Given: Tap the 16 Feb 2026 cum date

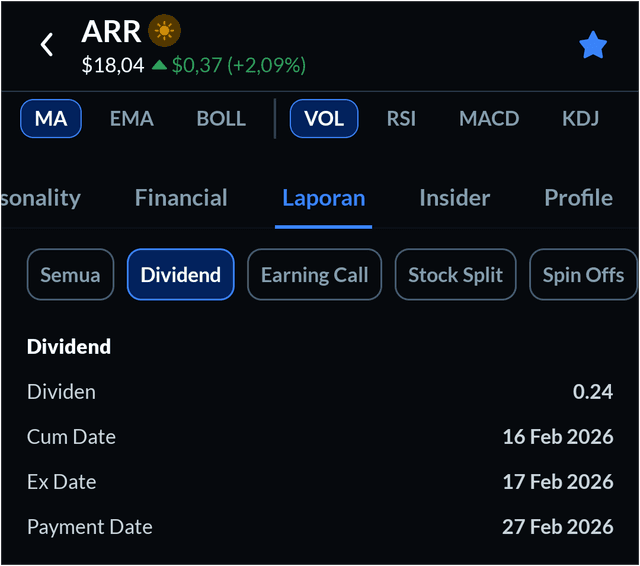Looking at the screenshot, I should point(558,437).
